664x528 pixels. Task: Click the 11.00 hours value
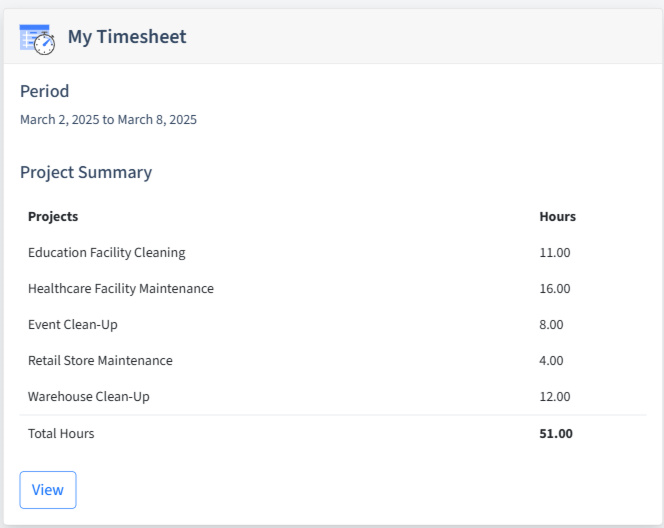pos(555,253)
